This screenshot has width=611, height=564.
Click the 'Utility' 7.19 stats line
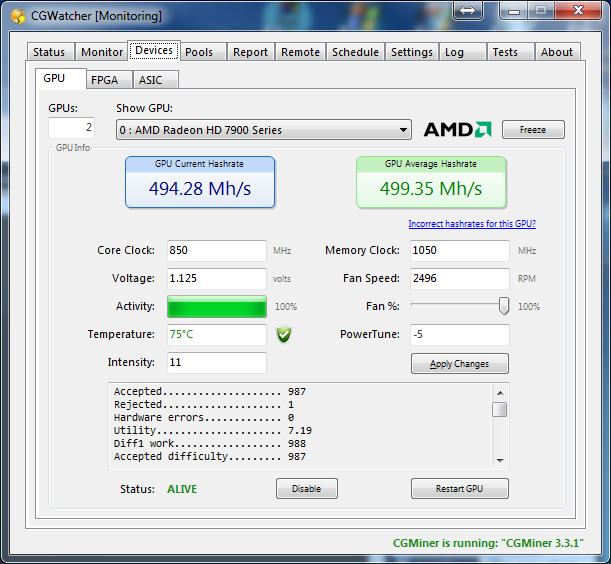pos(213,430)
